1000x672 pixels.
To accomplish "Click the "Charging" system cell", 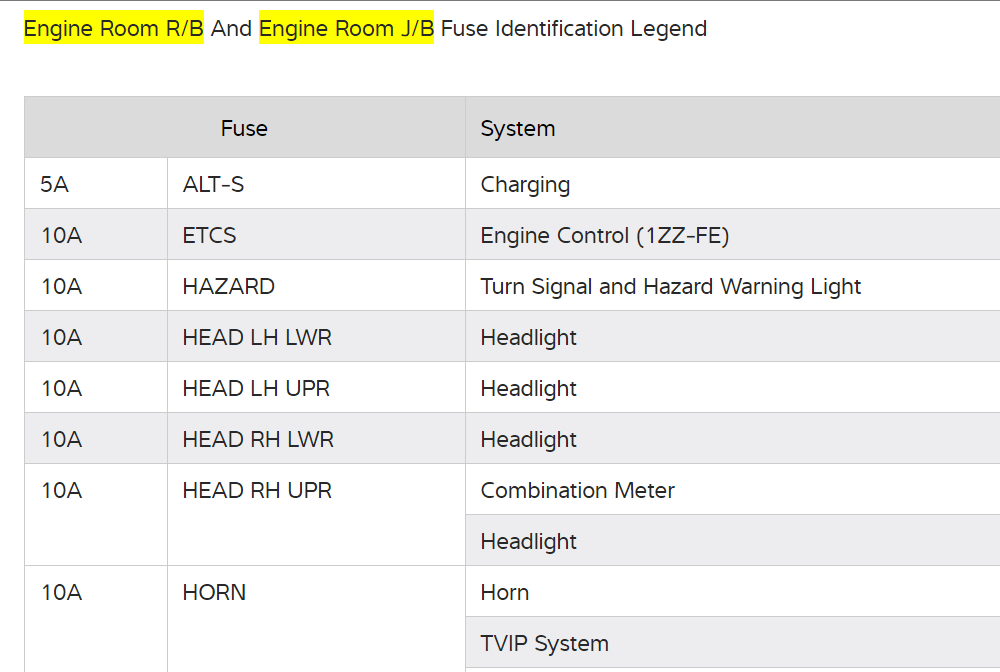I will (x=525, y=184).
